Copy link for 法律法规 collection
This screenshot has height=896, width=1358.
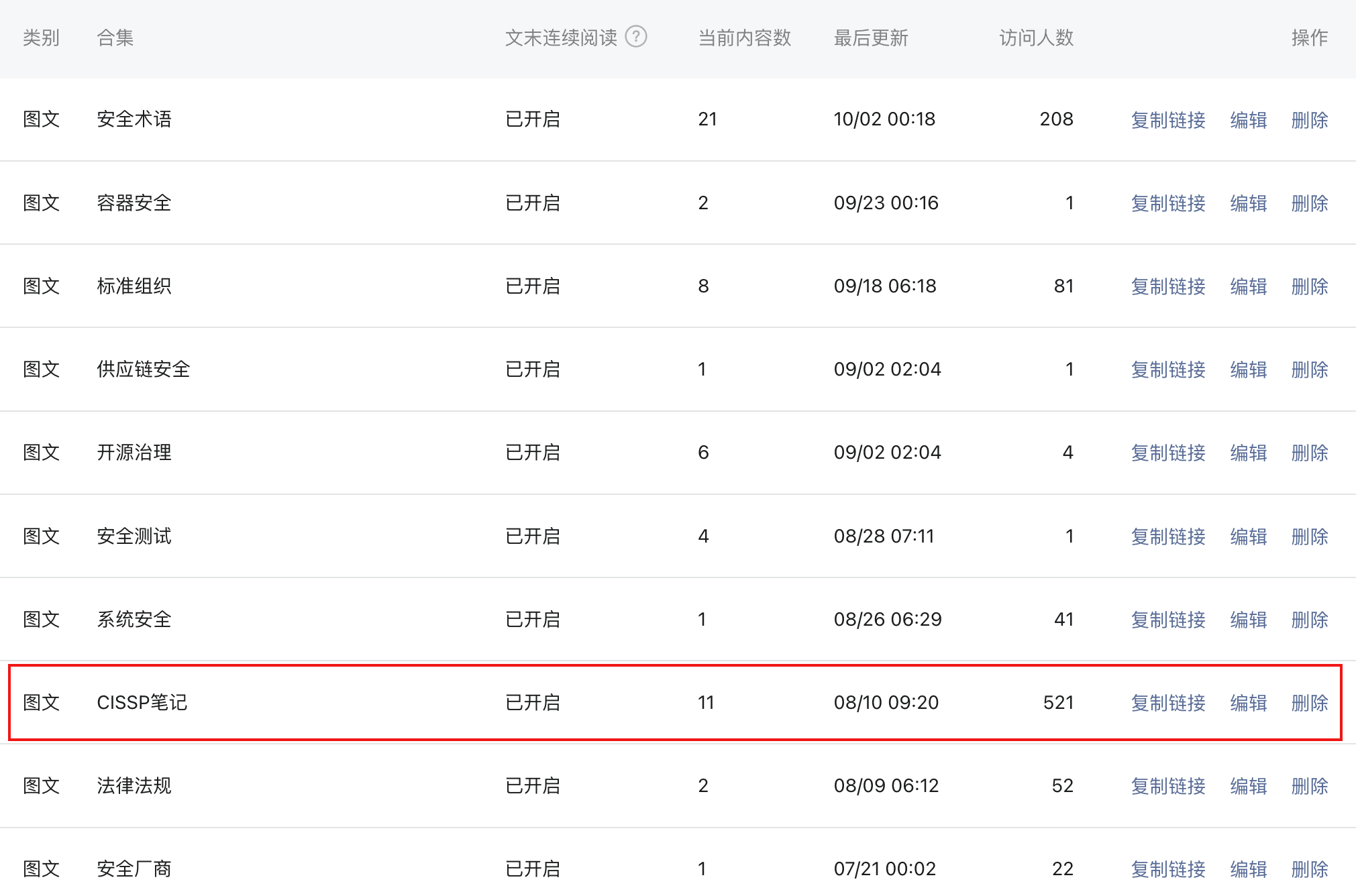point(1168,786)
